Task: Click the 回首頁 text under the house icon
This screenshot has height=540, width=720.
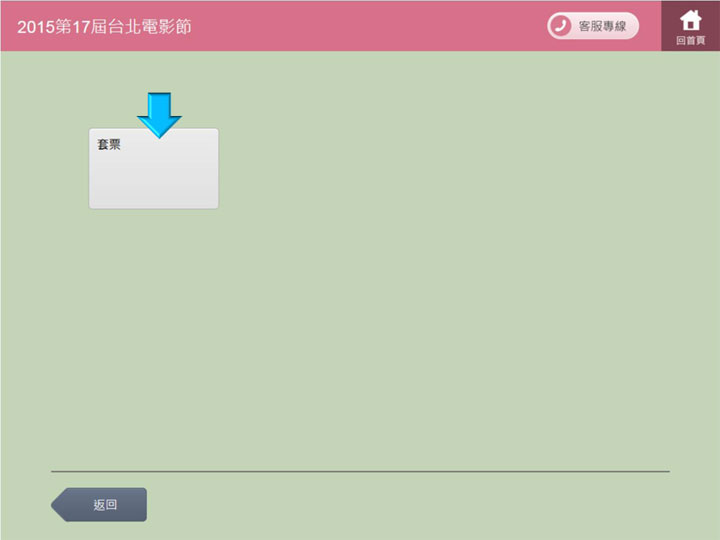Action: [x=690, y=40]
